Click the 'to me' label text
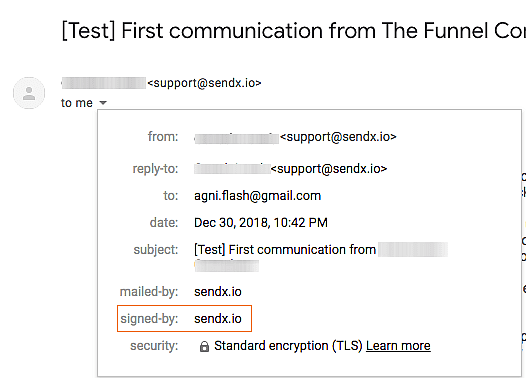Image resolution: width=526 pixels, height=378 pixels. pos(77,103)
